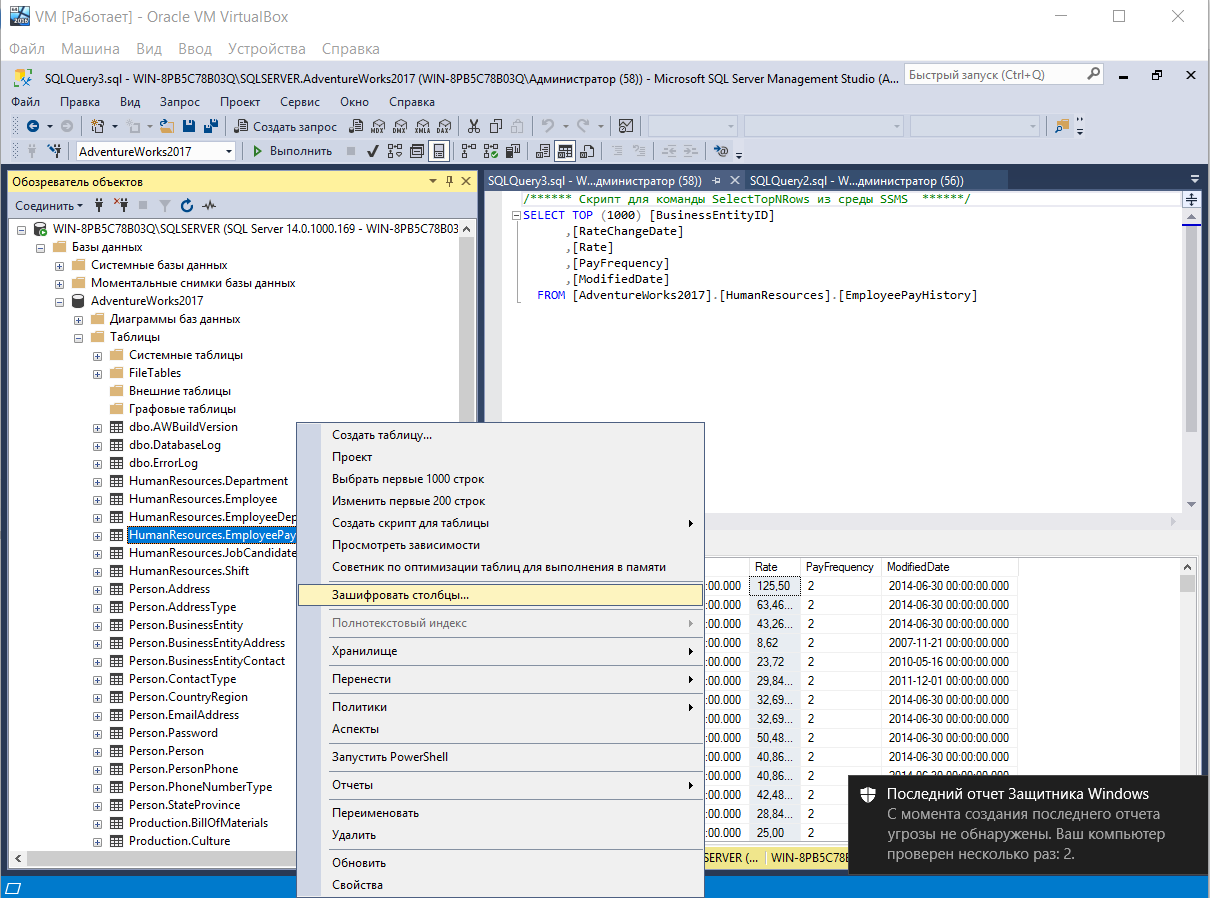The width and height of the screenshot is (1210, 898).
Task: Switch to the SQLQuery2.sql tab
Action: (x=856, y=181)
